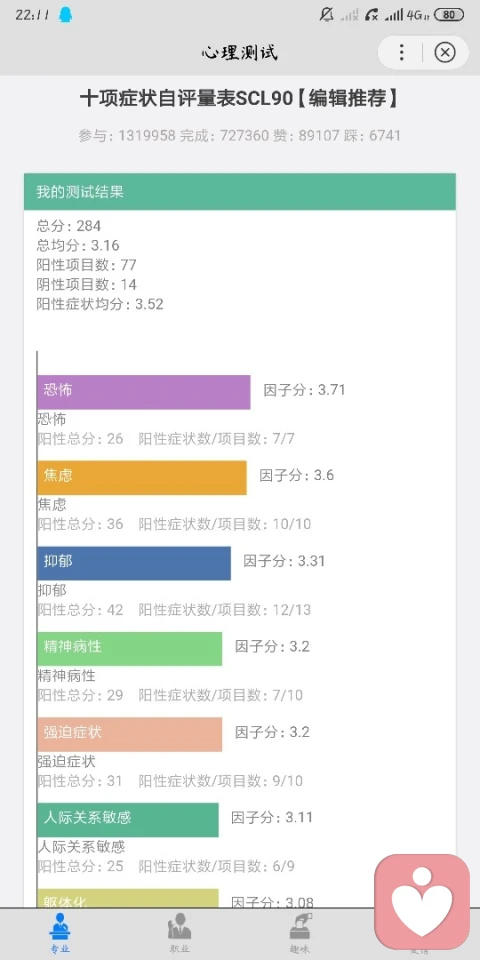The image size is (480, 960).
Task: Close the mini program with X icon
Action: 445,53
